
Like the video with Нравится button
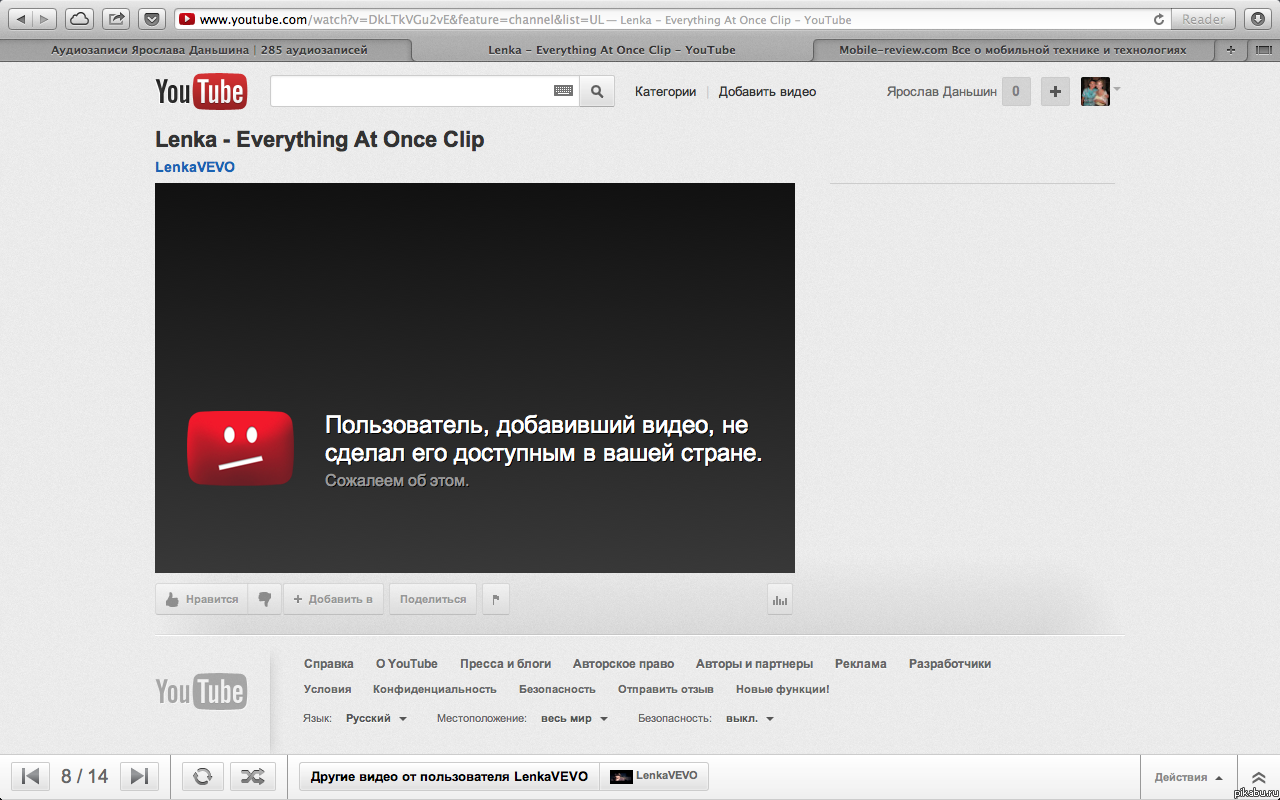tap(201, 599)
